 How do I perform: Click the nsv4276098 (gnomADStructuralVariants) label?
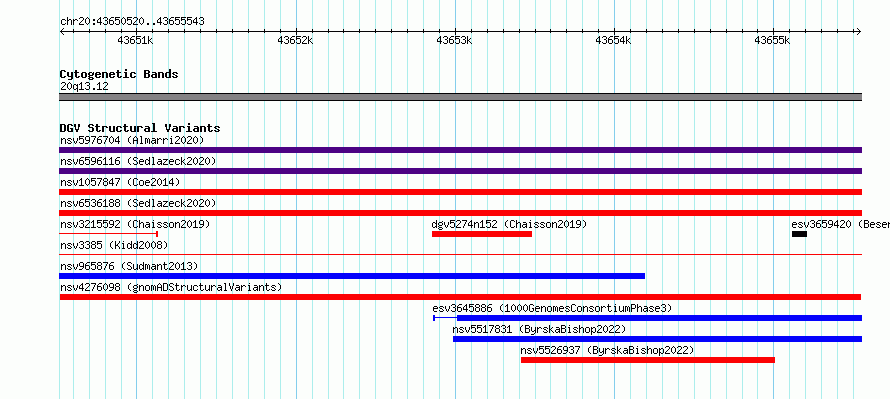[171, 287]
